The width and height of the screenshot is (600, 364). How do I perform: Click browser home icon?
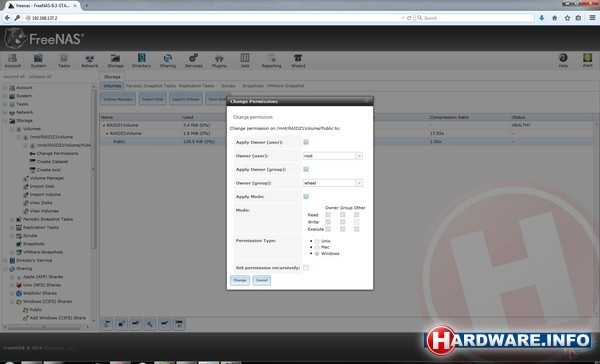pyautogui.click(x=554, y=18)
